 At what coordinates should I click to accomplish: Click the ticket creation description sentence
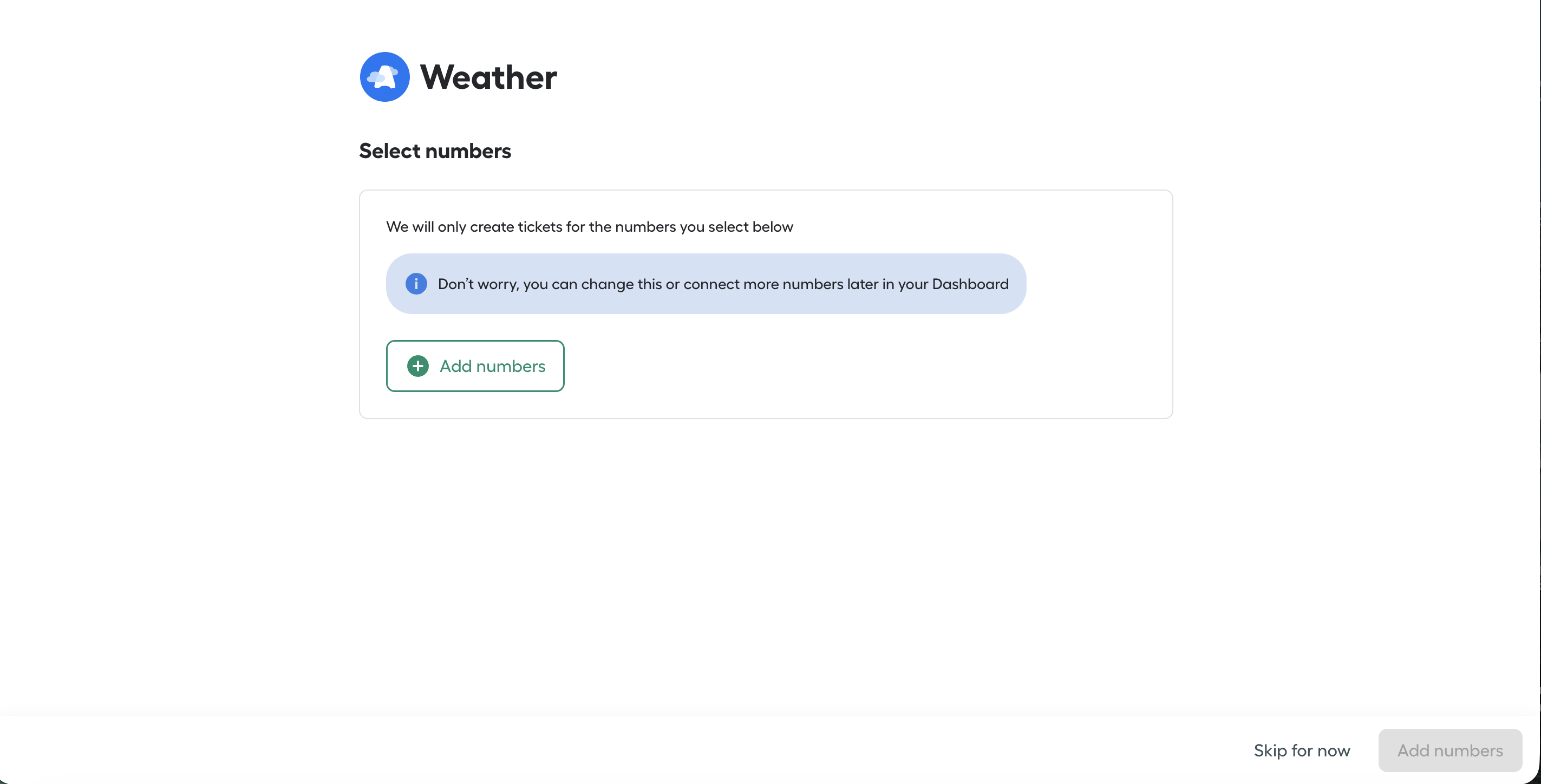(x=589, y=227)
